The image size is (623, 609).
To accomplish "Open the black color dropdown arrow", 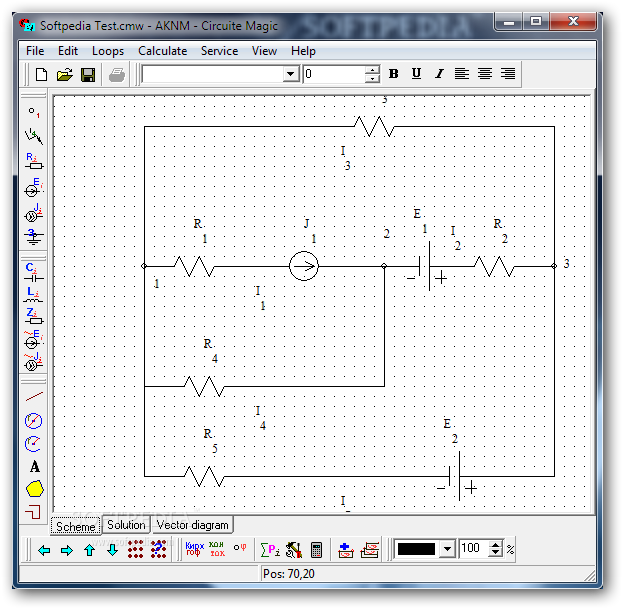I will coord(447,549).
